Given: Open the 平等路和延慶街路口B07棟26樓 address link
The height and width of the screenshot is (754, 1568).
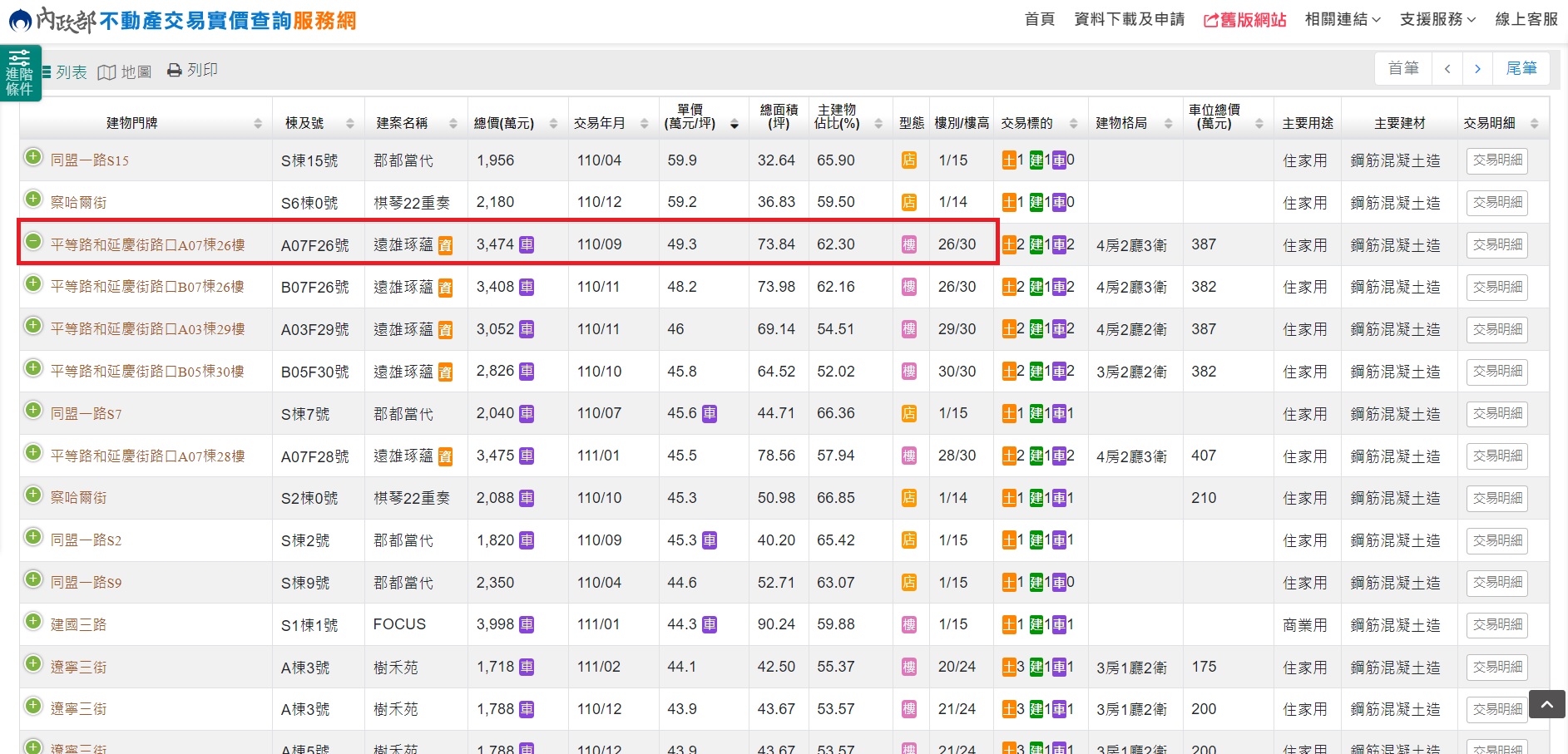Looking at the screenshot, I should pyautogui.click(x=147, y=287).
